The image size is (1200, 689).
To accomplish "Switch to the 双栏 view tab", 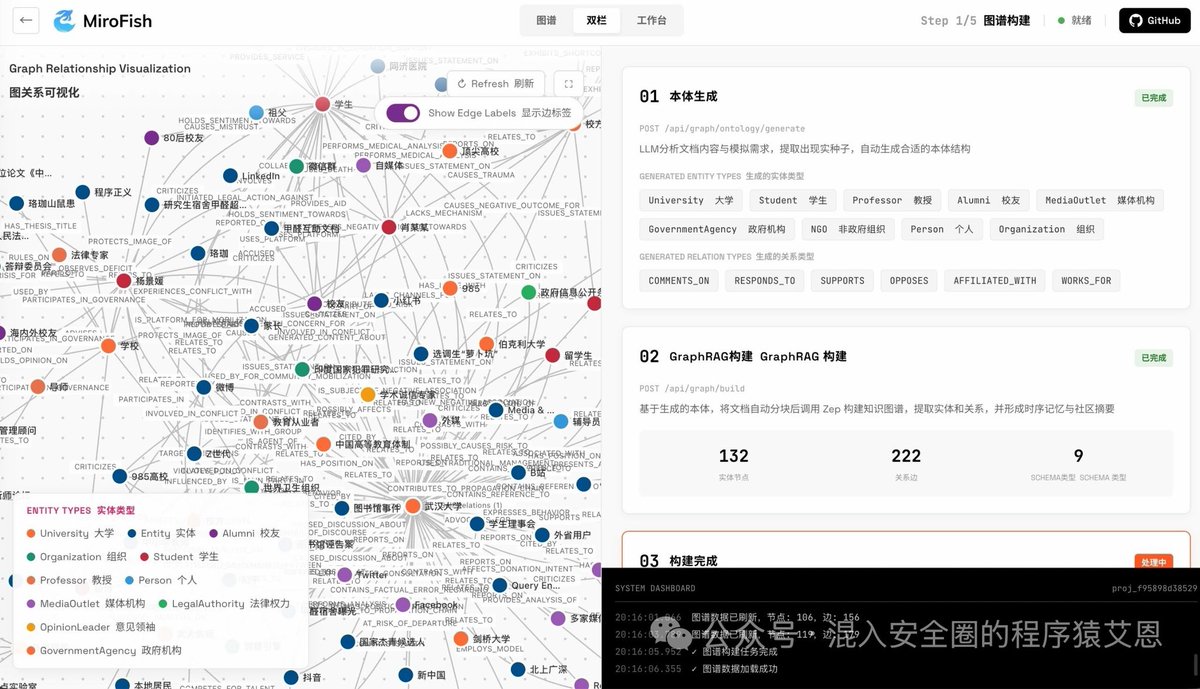I will tap(596, 20).
